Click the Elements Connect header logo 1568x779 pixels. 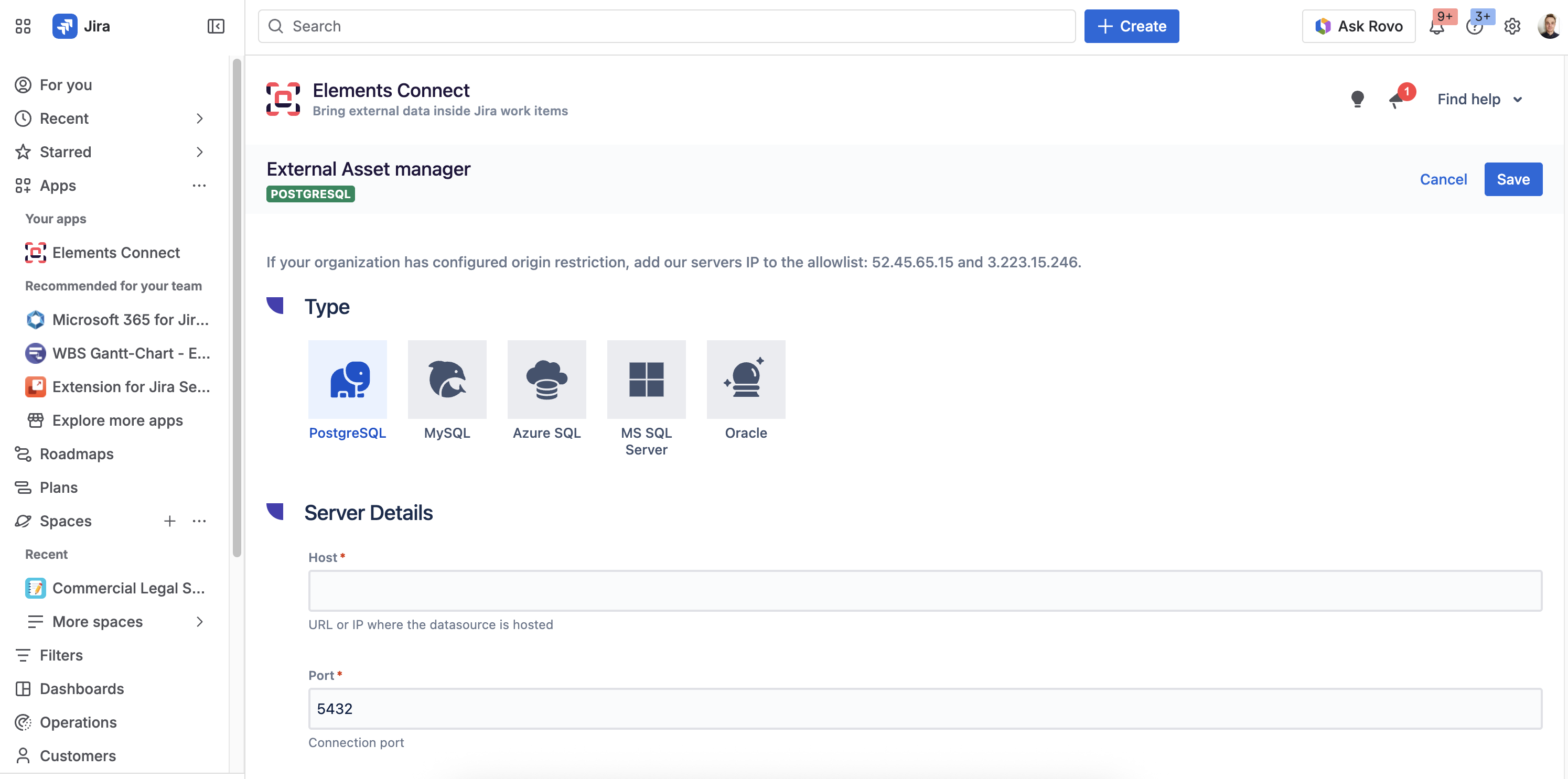(x=283, y=99)
